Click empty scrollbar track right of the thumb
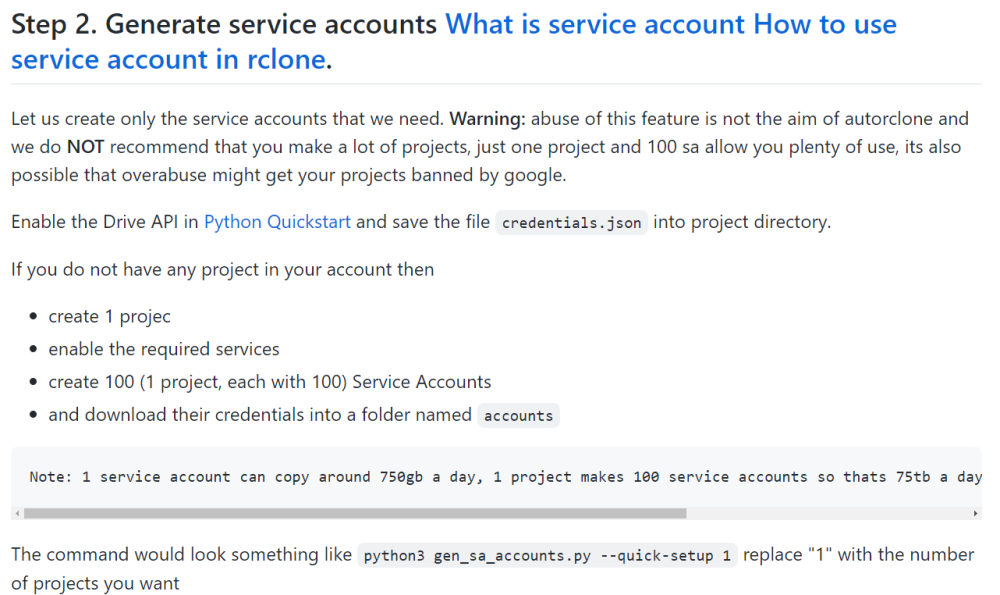The height and width of the screenshot is (595, 1000). 827,513
